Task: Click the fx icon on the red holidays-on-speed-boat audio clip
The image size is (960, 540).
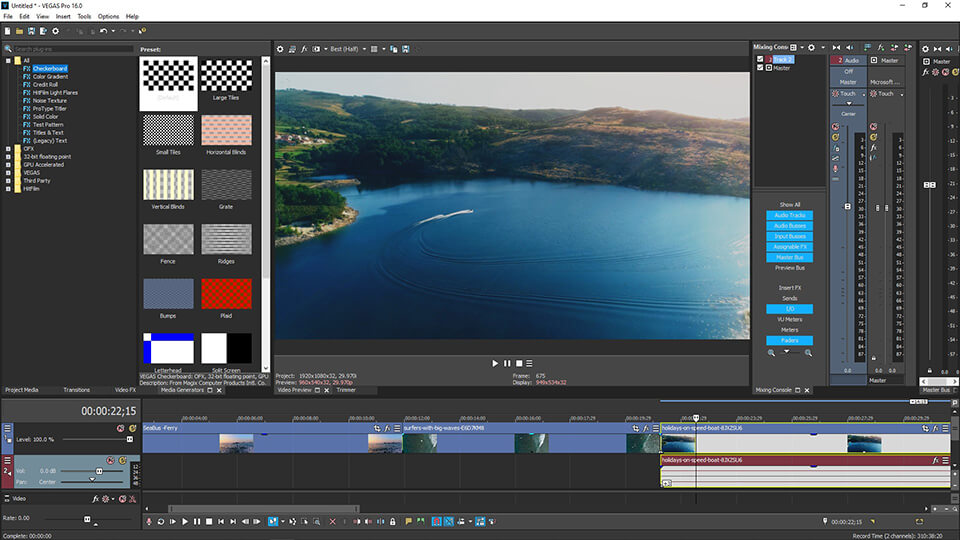Action: click(x=936, y=460)
